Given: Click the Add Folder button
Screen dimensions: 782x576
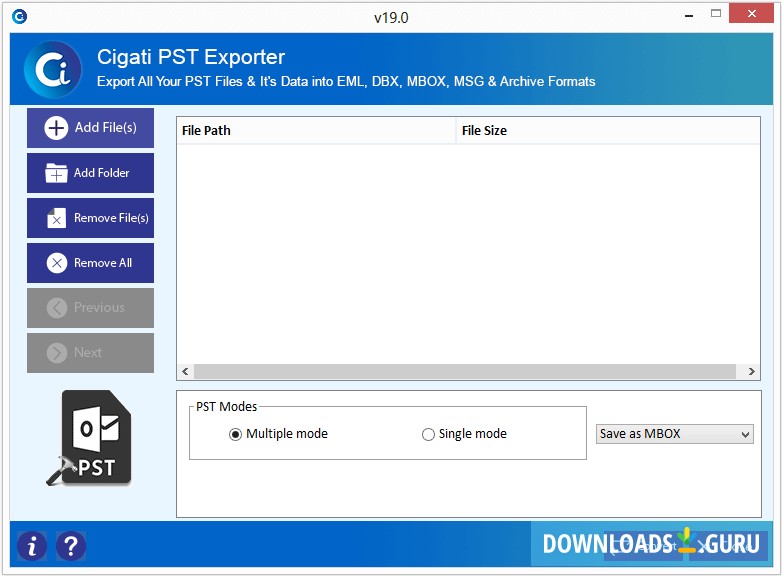Looking at the screenshot, I should [90, 173].
